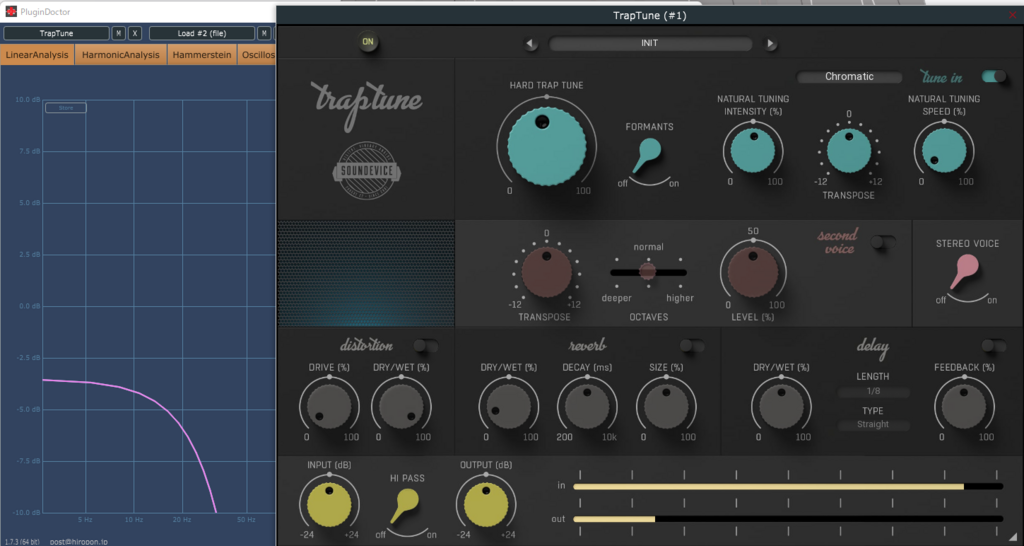
Task: Click the teal Transpose knob in the tune section
Action: coord(848,150)
